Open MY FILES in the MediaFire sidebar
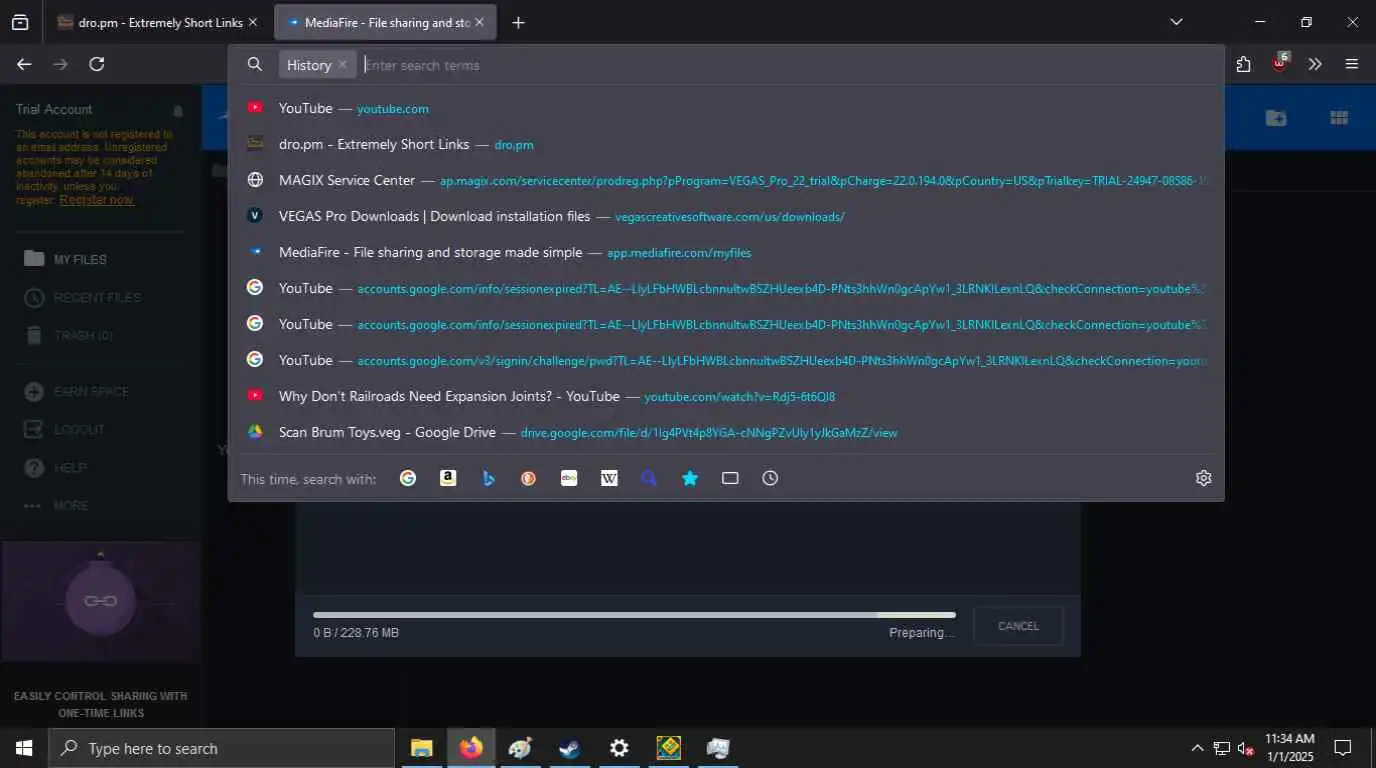The width and height of the screenshot is (1376, 768). point(66,259)
